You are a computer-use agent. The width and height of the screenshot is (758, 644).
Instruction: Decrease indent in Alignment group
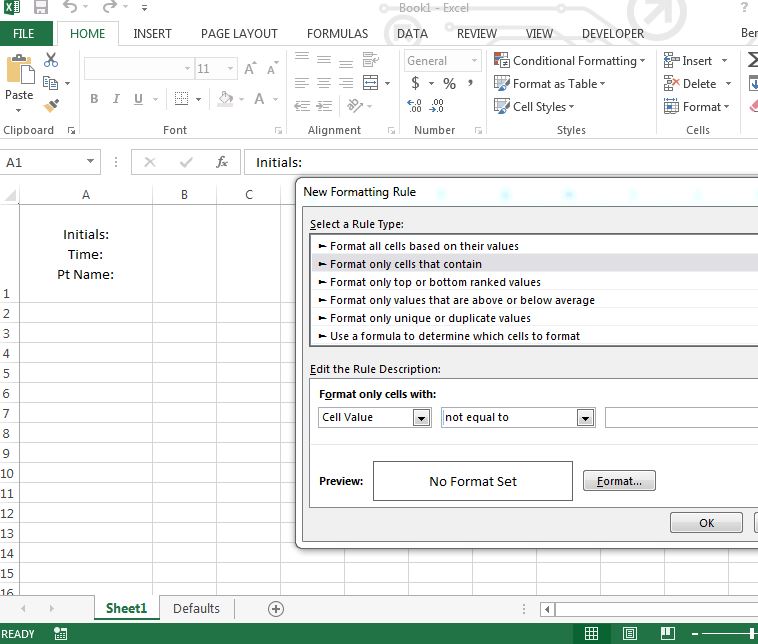302,106
